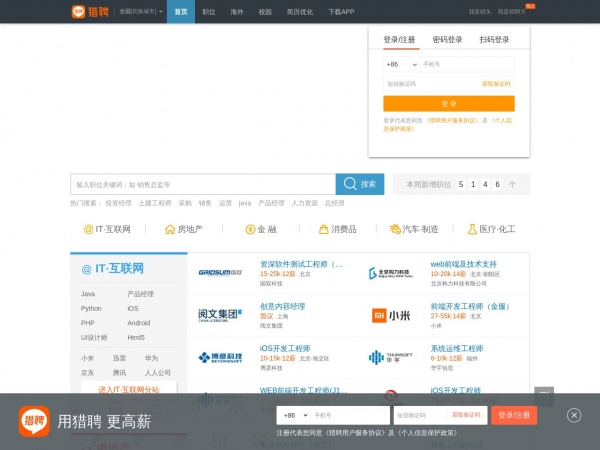Click Html5 in IT sidebar
Image resolution: width=600 pixels, height=450 pixels.
tap(136, 338)
